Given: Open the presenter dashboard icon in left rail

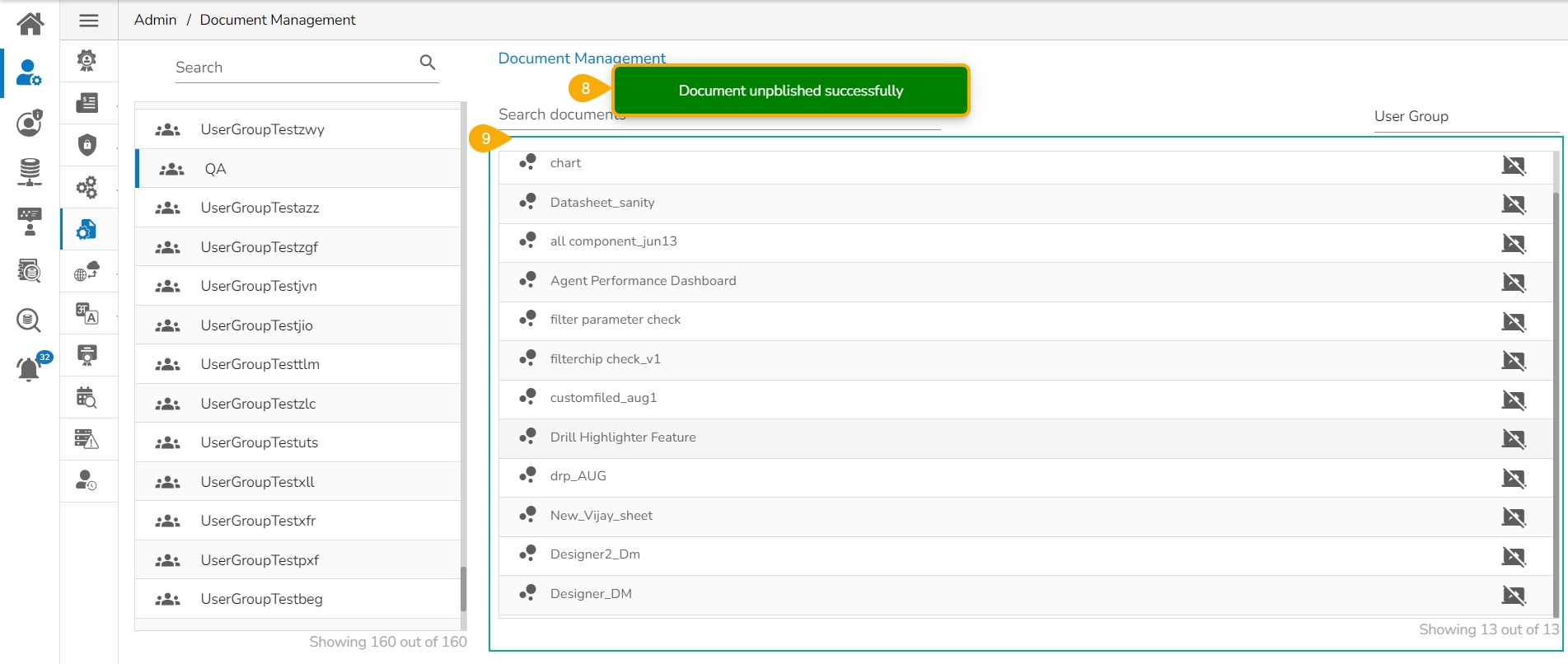Looking at the screenshot, I should (x=30, y=221).
